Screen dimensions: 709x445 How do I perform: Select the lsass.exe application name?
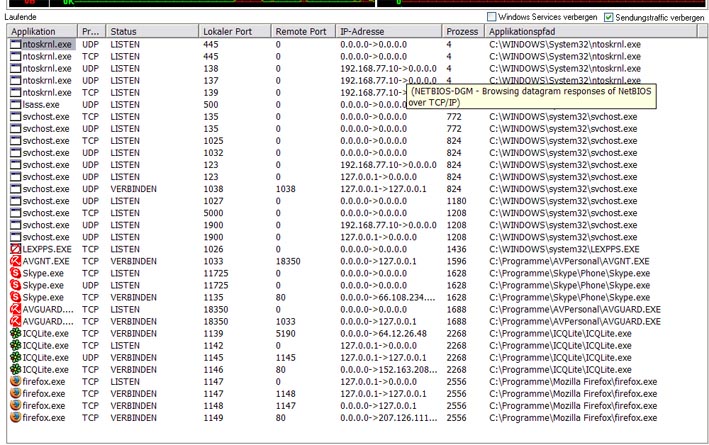41,104
